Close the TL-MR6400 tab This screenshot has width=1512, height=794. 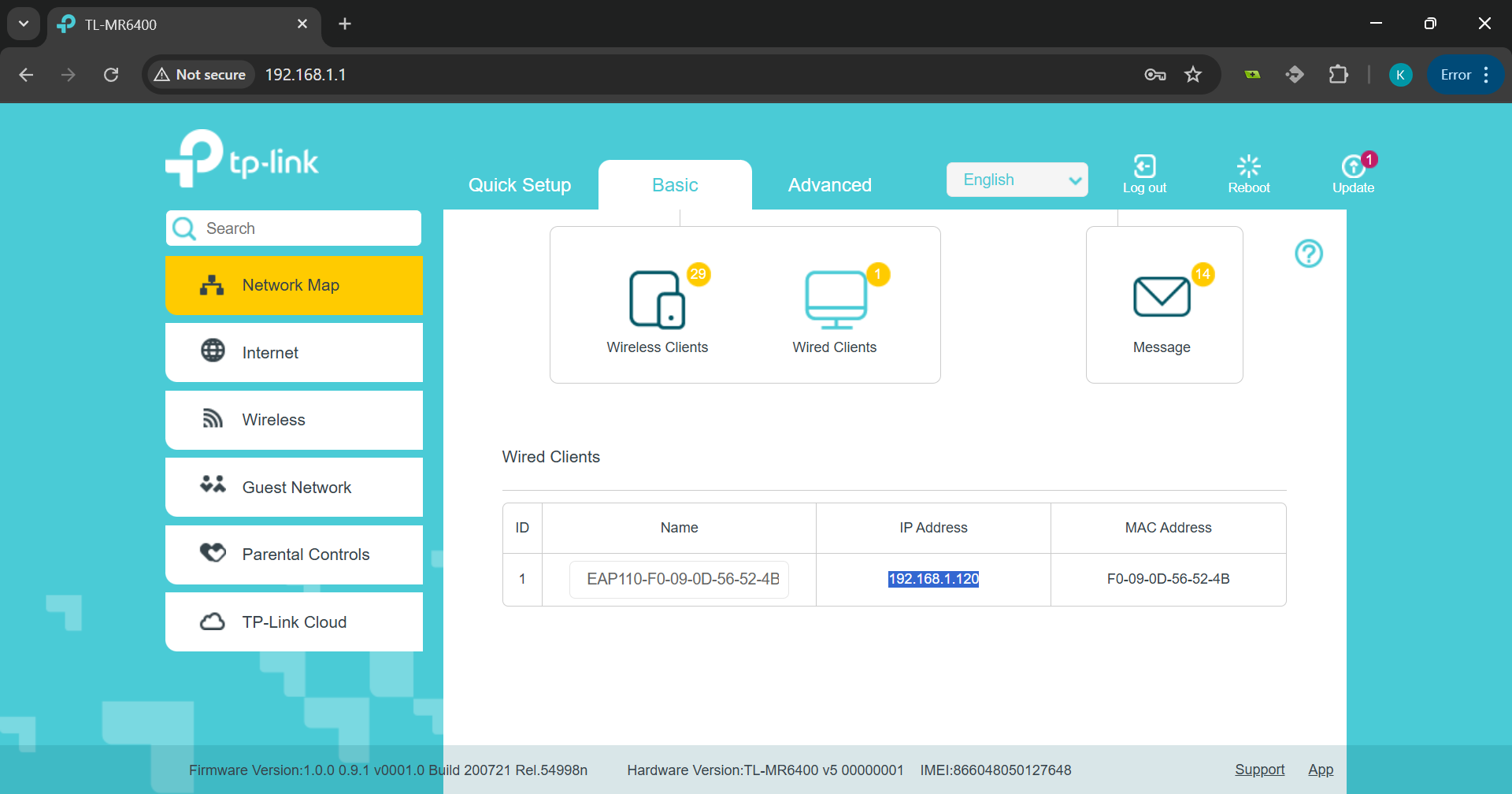pos(302,24)
